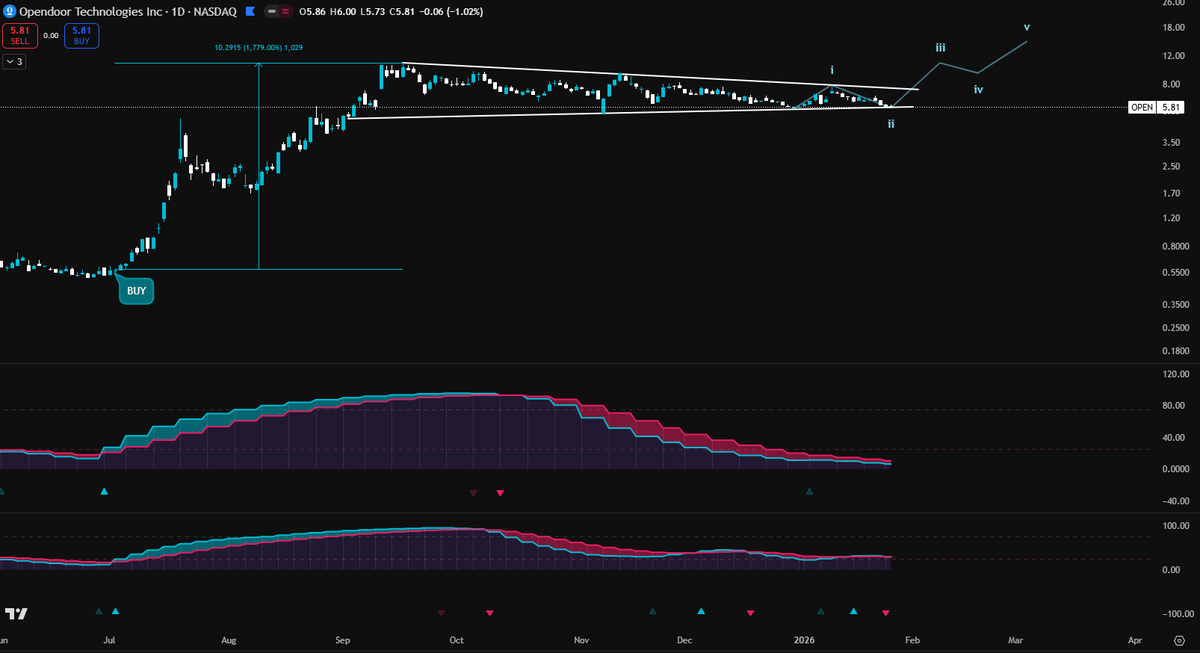1200x653 pixels.
Task: Select the Elliott wave label iii
Action: [x=941, y=47]
